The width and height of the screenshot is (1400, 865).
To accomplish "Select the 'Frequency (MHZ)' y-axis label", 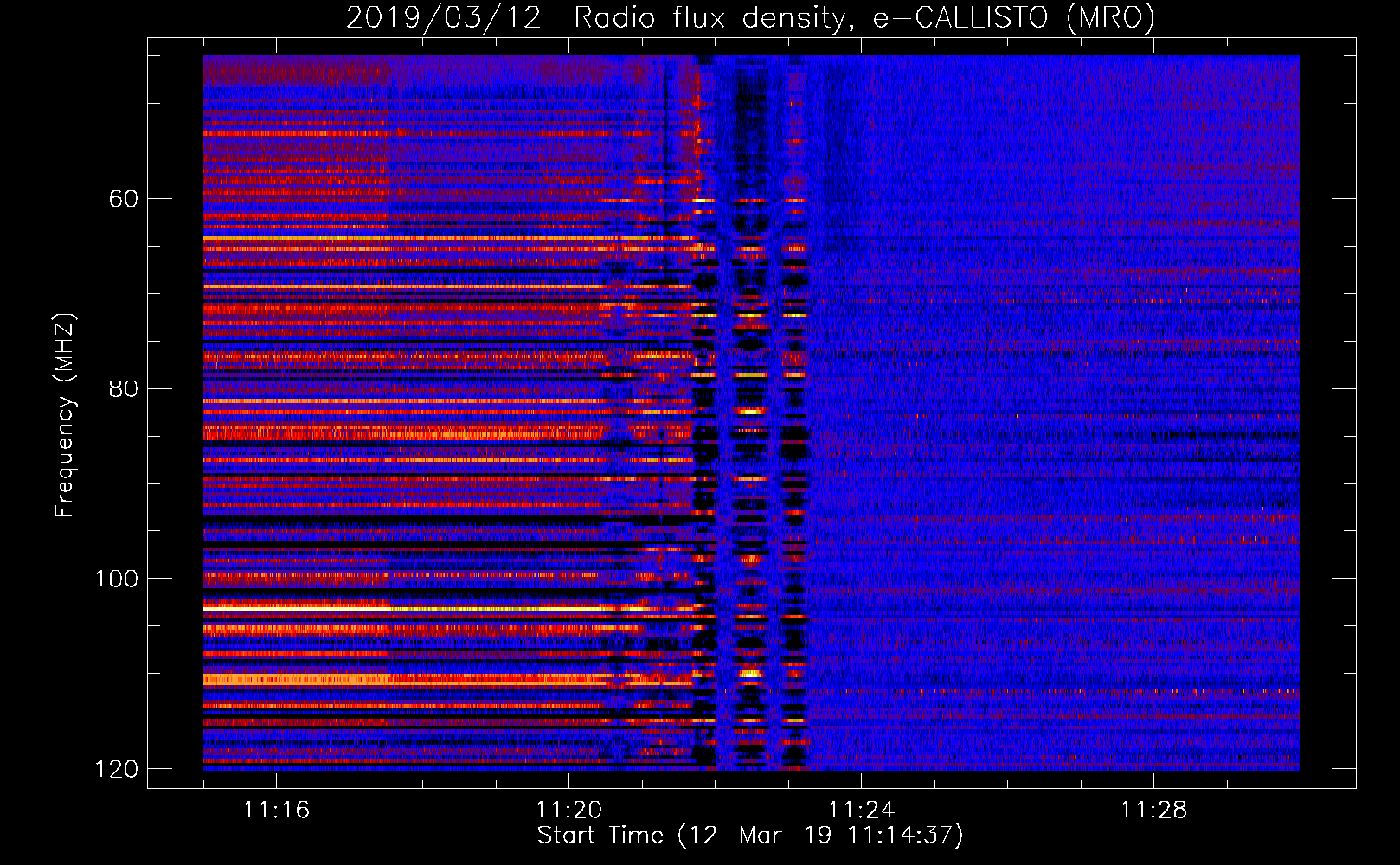I will point(65,414).
